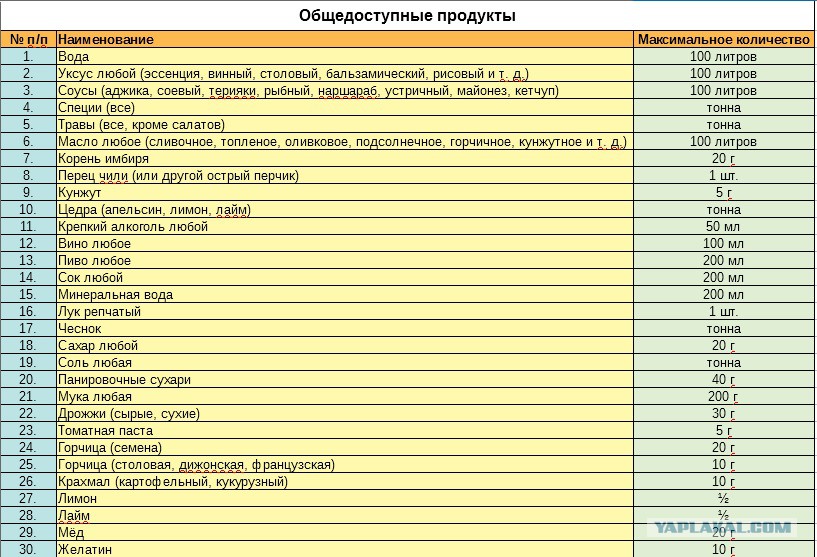Select the header cell 'Наименование'
The width and height of the screenshot is (817, 557).
(345, 40)
